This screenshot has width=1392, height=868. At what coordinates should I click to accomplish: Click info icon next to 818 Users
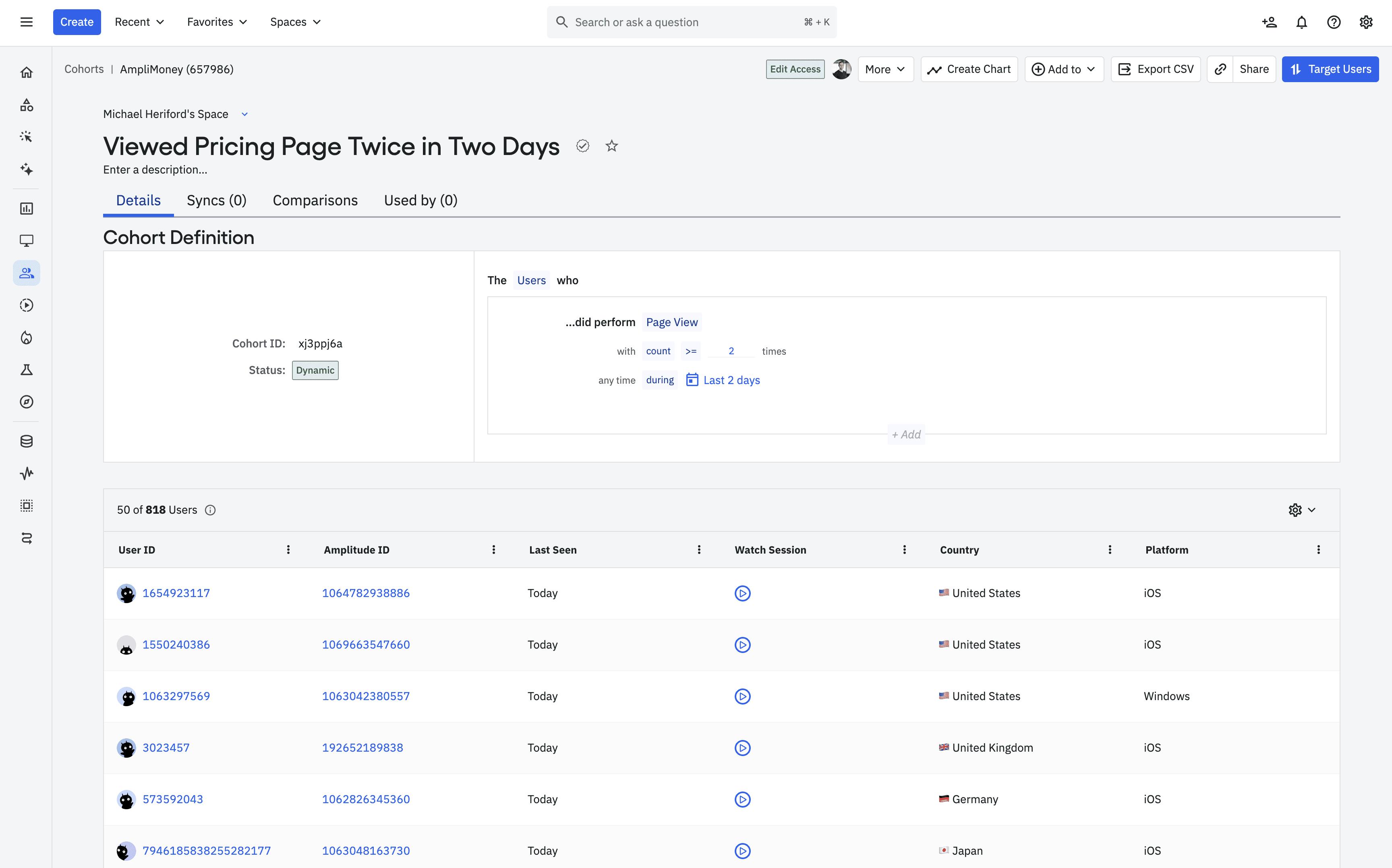pyautogui.click(x=210, y=510)
